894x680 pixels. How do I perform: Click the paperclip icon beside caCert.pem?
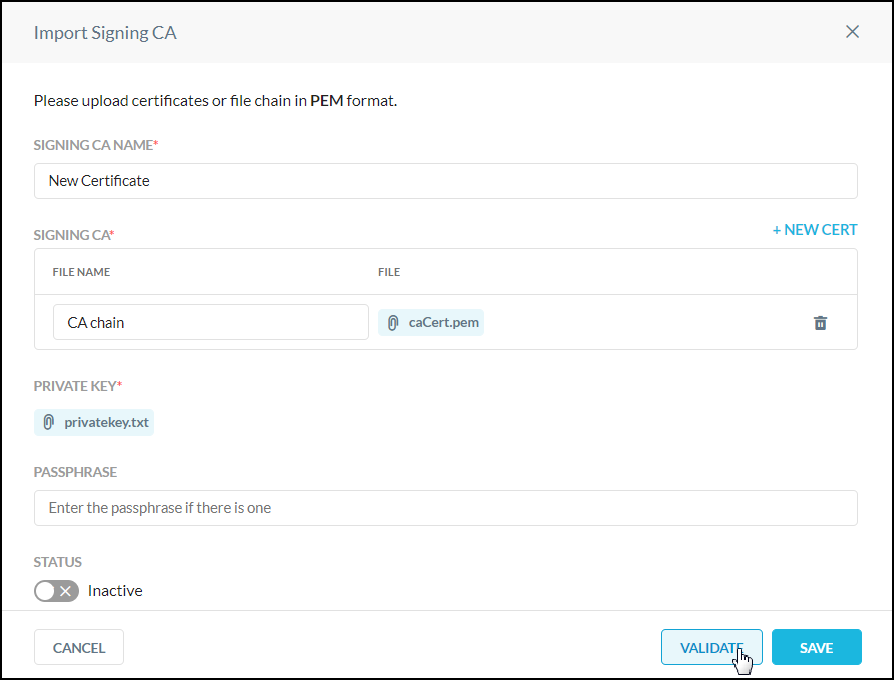tap(393, 323)
